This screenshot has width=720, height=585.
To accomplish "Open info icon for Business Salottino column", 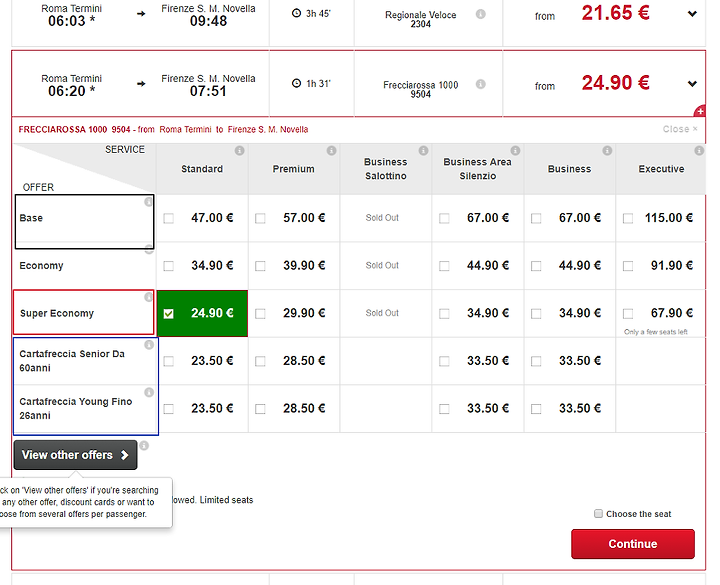I will click(x=423, y=151).
